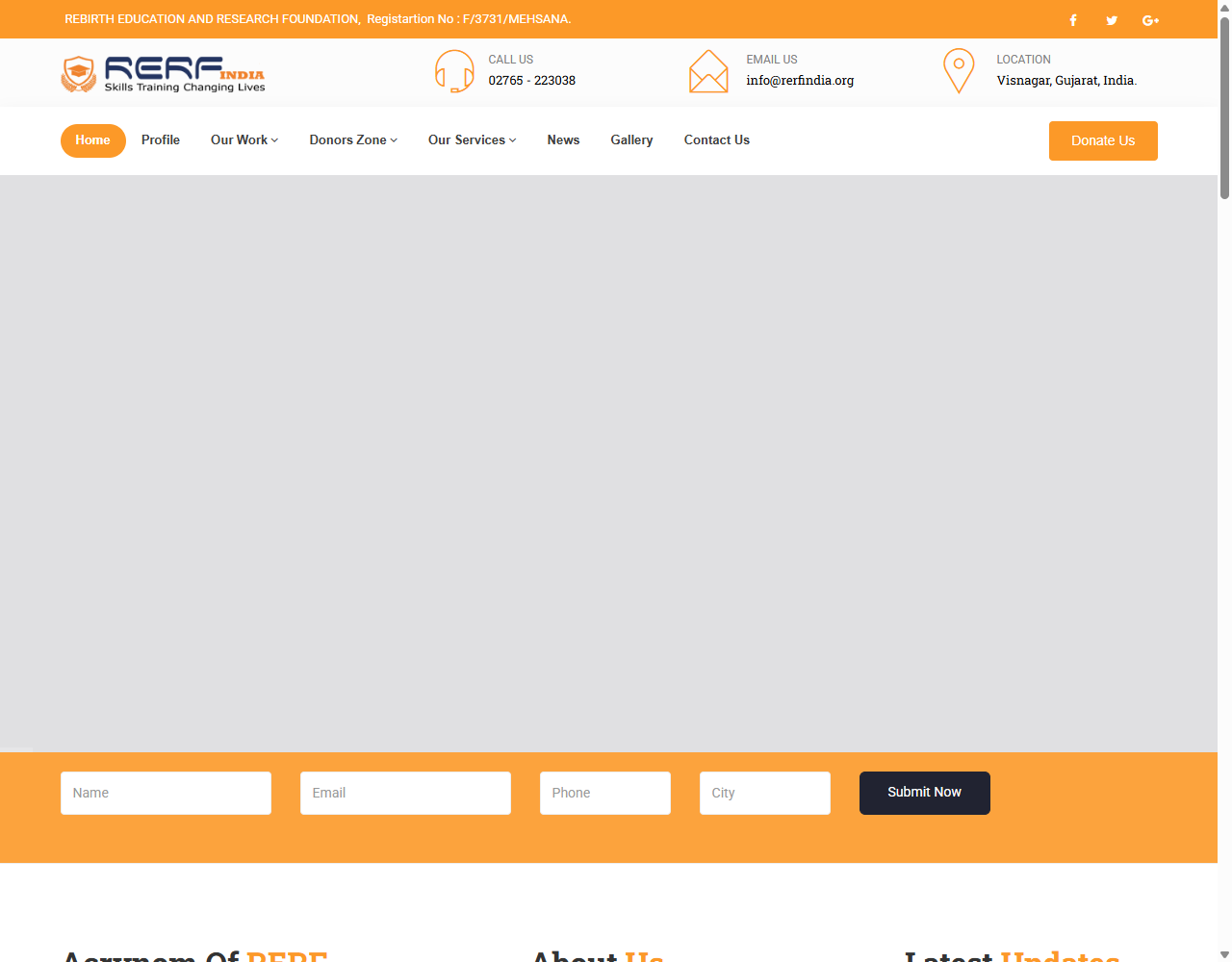Click the Submit Now button

(x=925, y=793)
